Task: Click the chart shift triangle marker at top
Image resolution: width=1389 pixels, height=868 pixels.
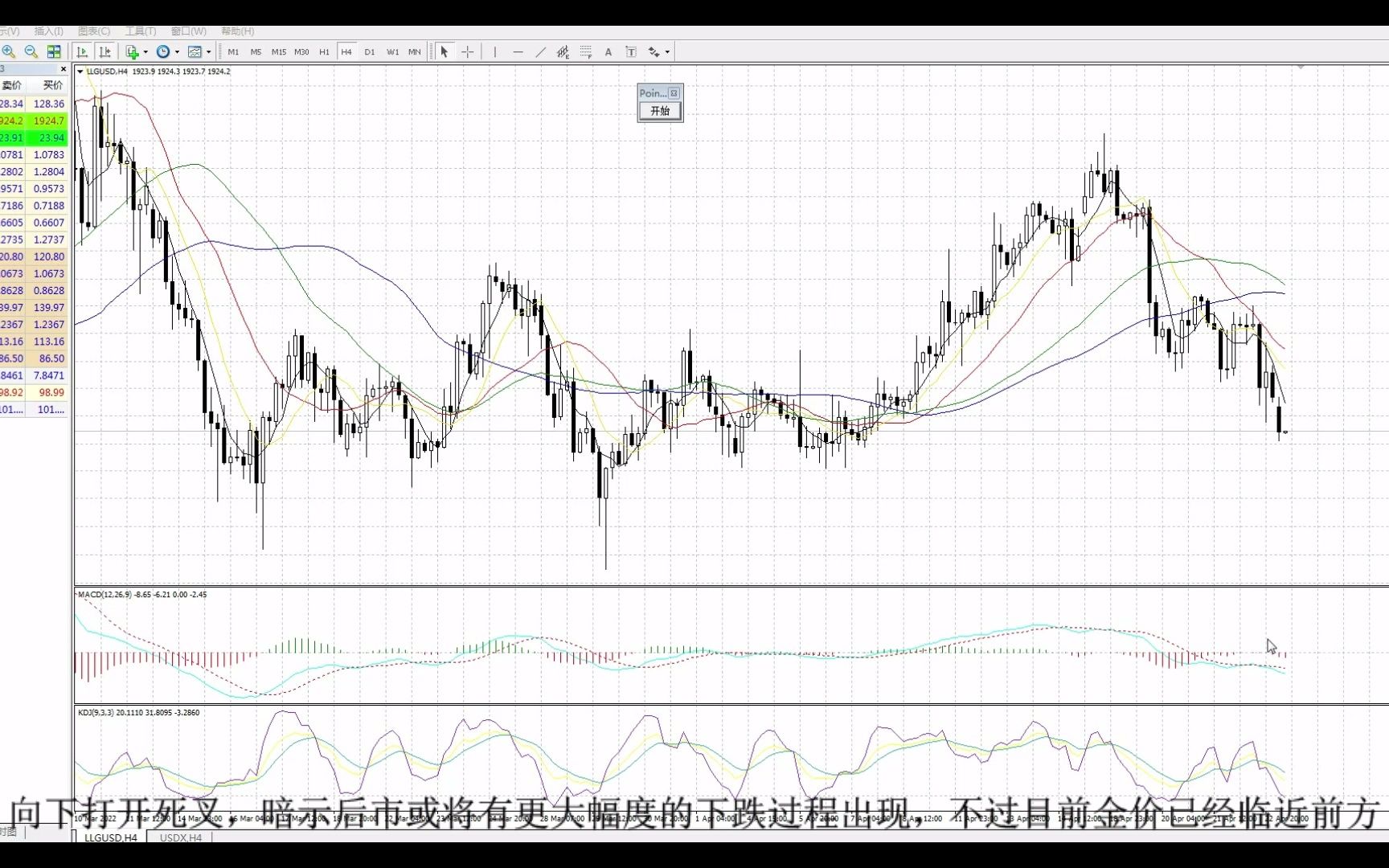Action: pyautogui.click(x=1301, y=68)
